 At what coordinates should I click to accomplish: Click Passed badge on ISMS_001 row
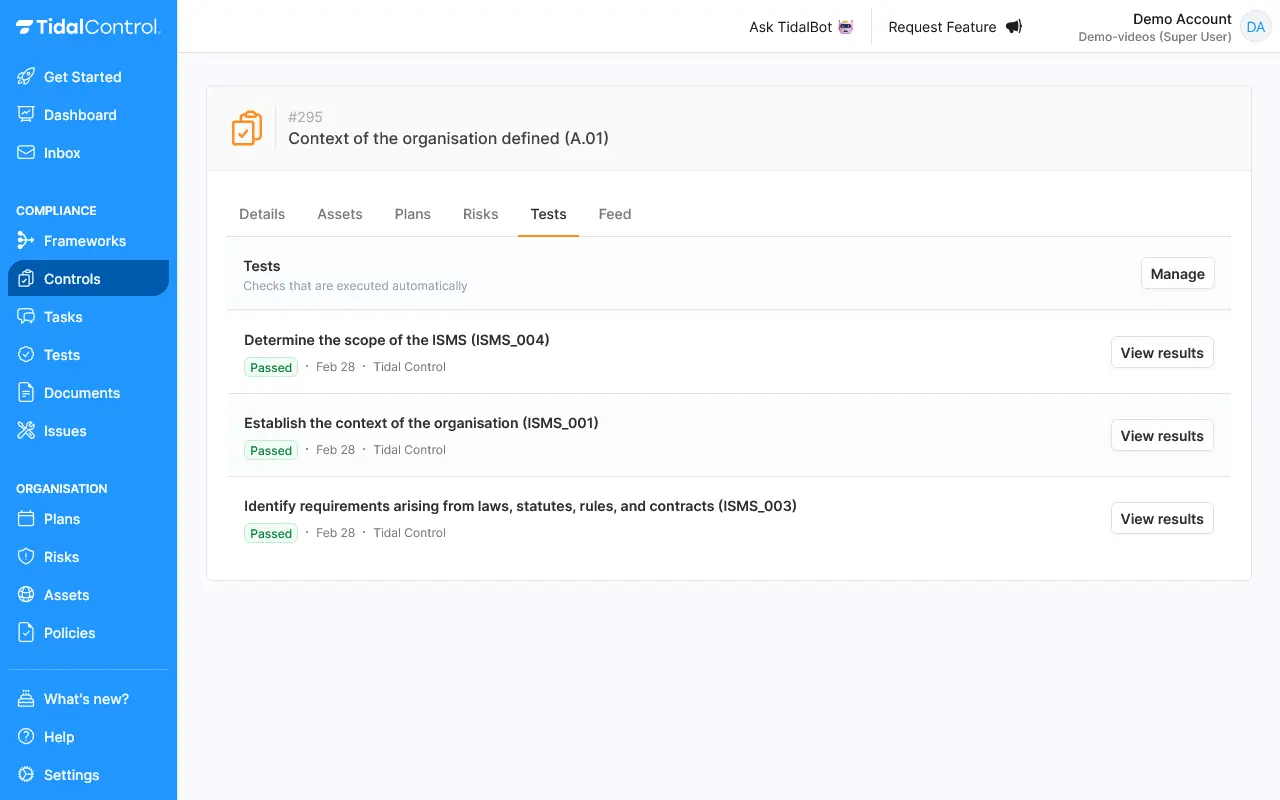[271, 450]
